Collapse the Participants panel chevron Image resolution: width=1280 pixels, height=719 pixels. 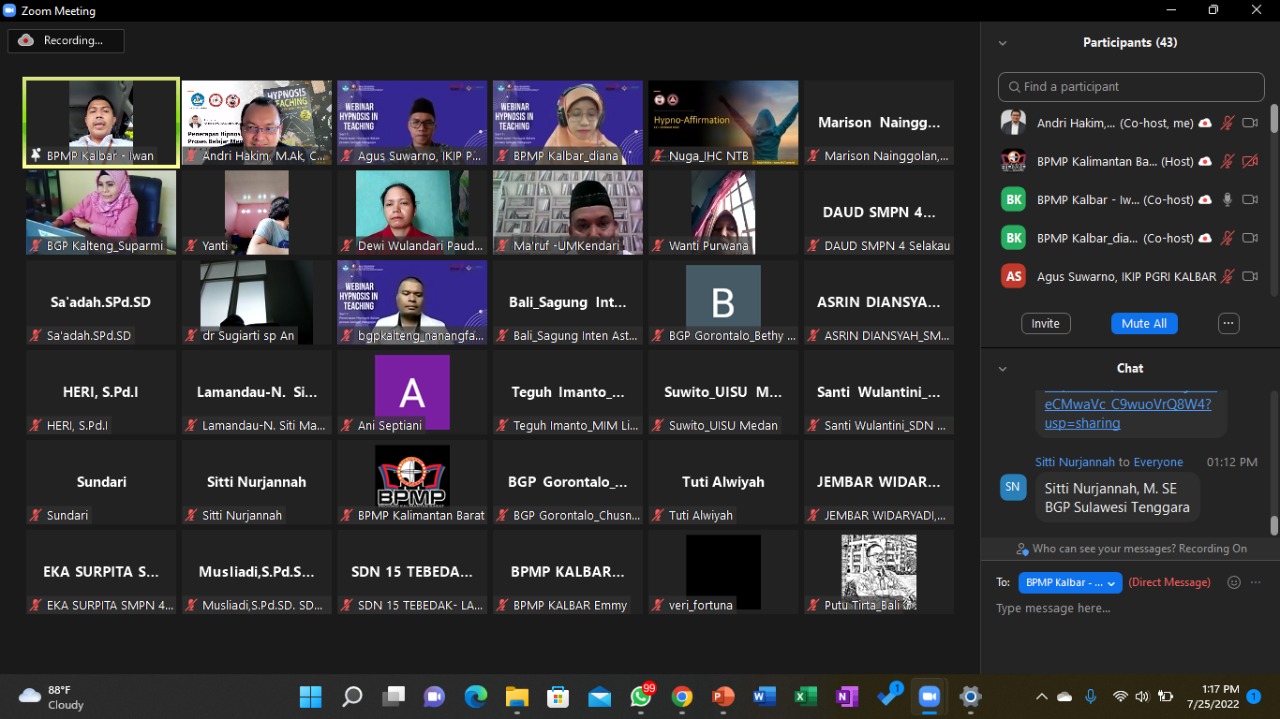pyautogui.click(x=1002, y=43)
